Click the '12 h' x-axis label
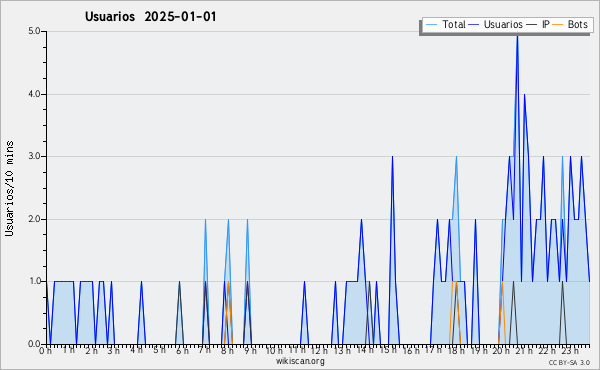This screenshot has height=370, width=600. coord(319,351)
